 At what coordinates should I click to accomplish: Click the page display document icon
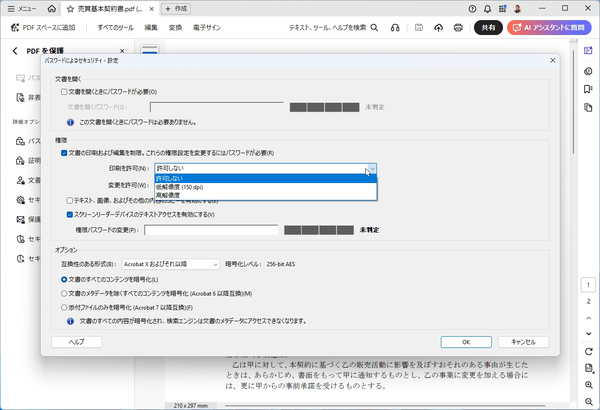tap(589, 368)
